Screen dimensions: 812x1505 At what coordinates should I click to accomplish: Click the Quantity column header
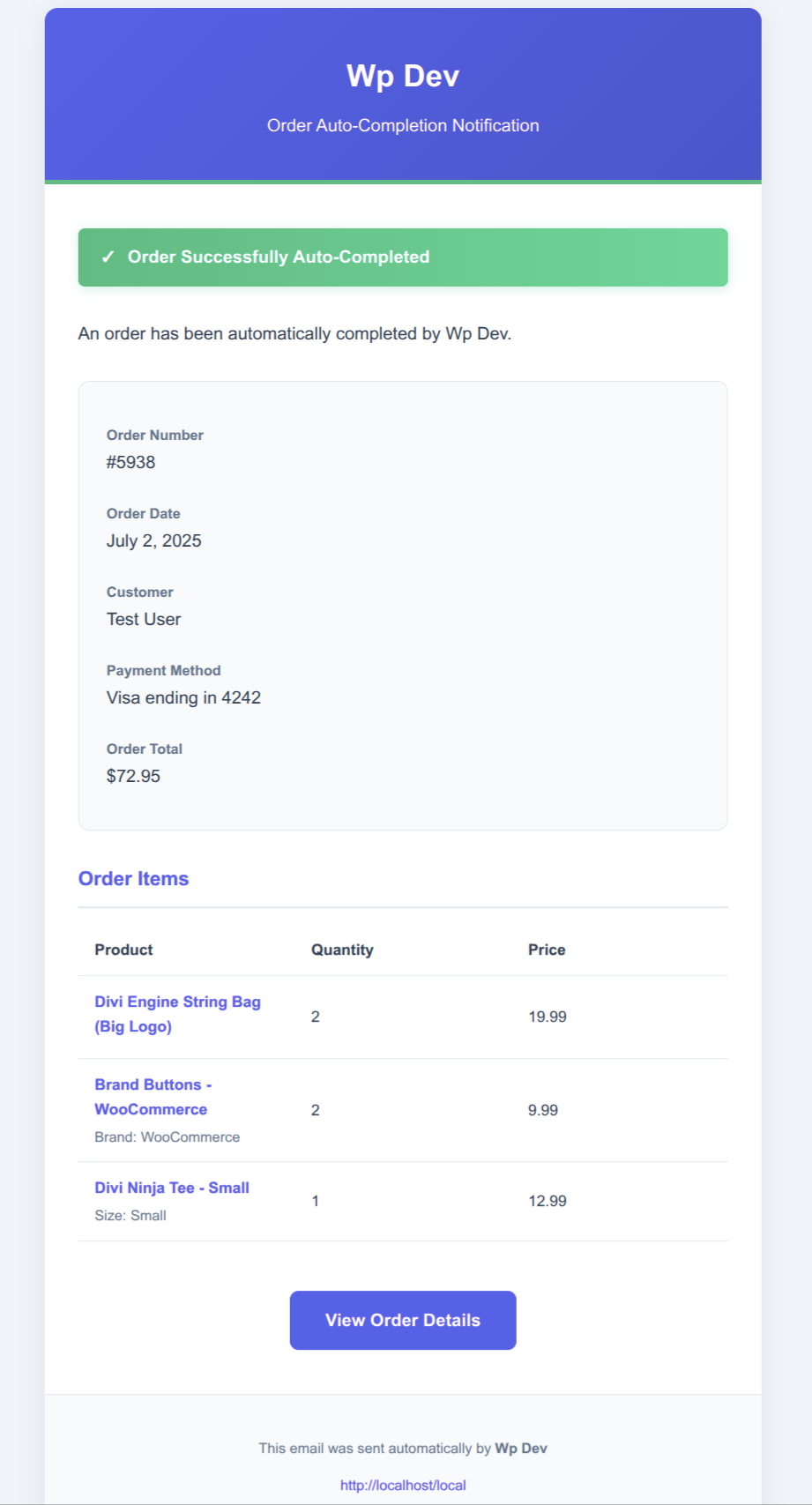(342, 950)
